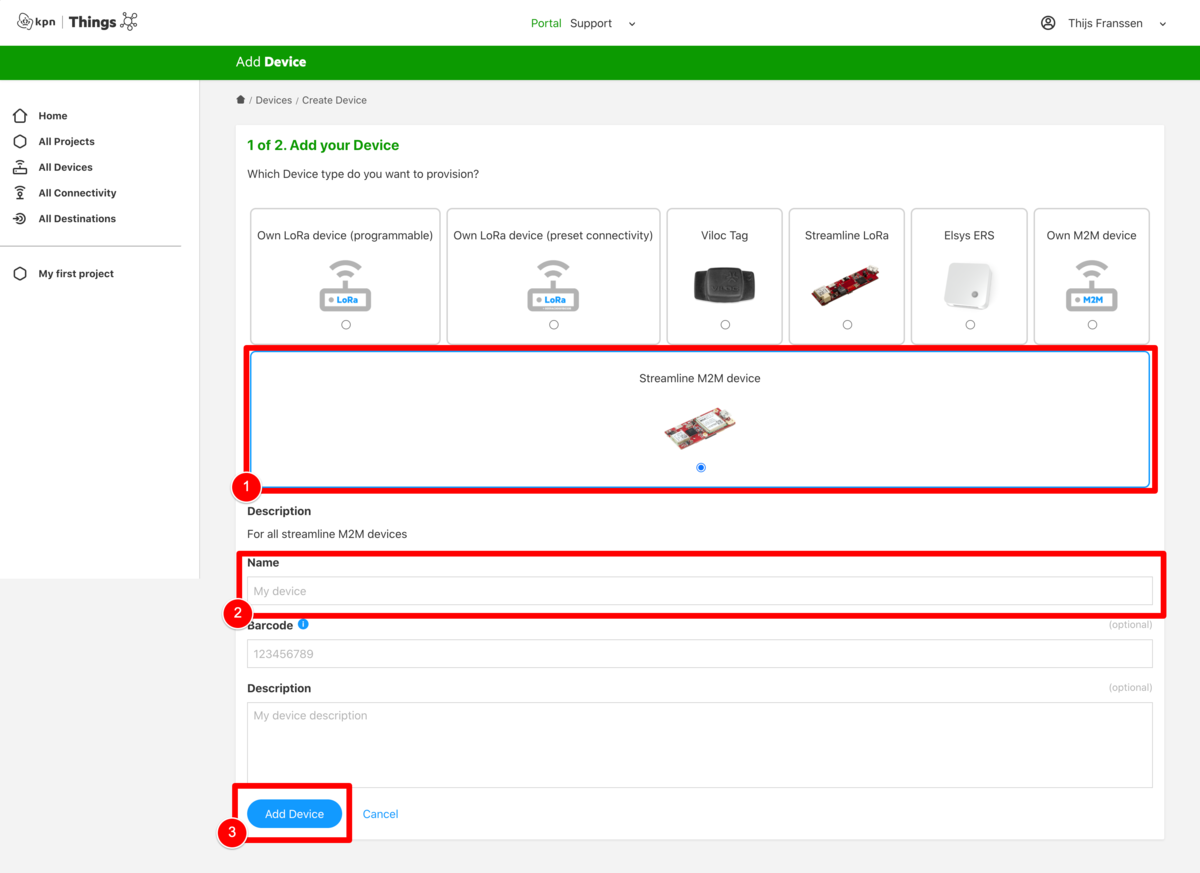Screen dimensions: 1200x873
Task: Click the Devices breadcrumb link
Action: coord(274,100)
